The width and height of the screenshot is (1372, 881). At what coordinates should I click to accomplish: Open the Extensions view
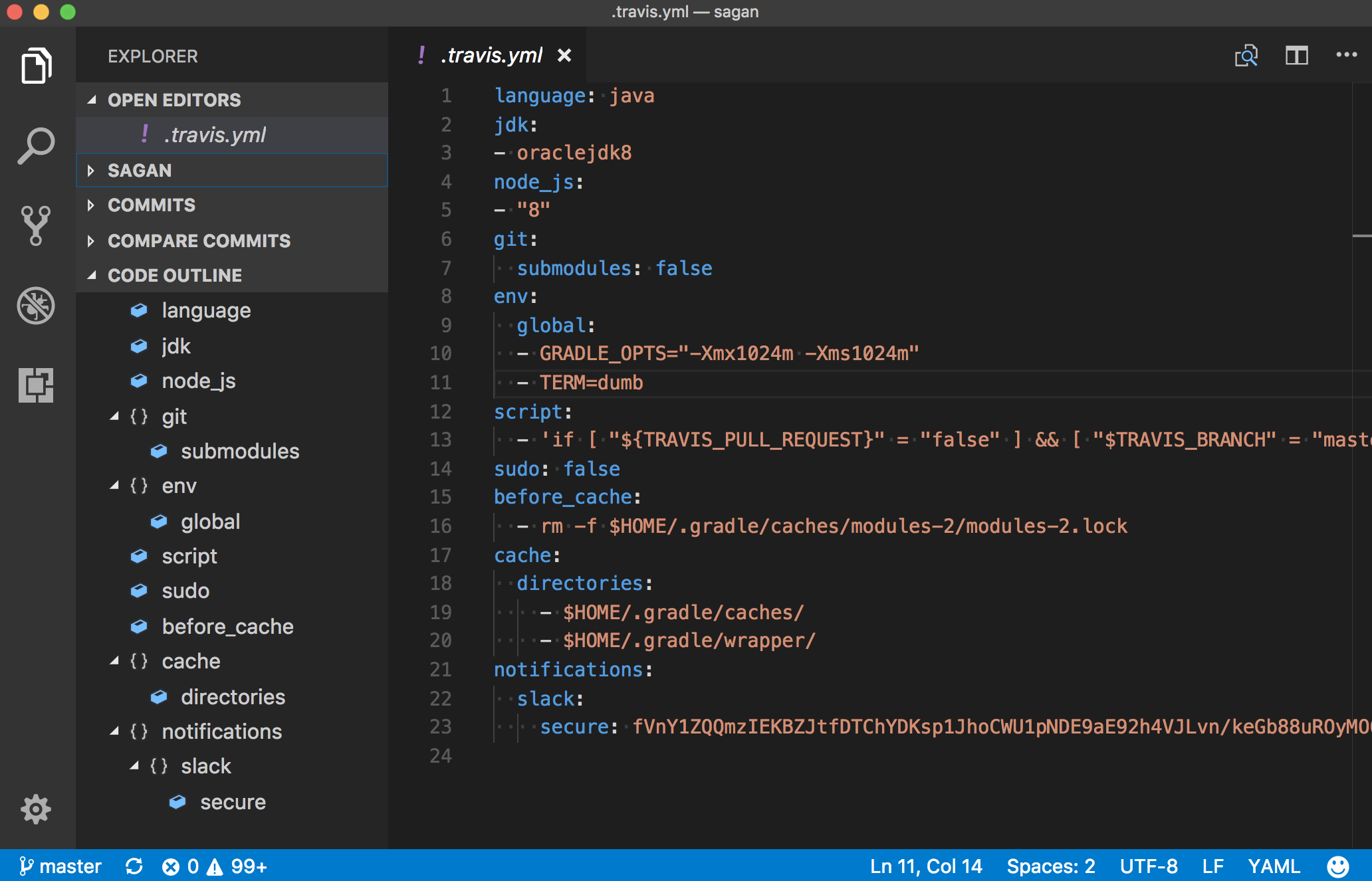37,385
